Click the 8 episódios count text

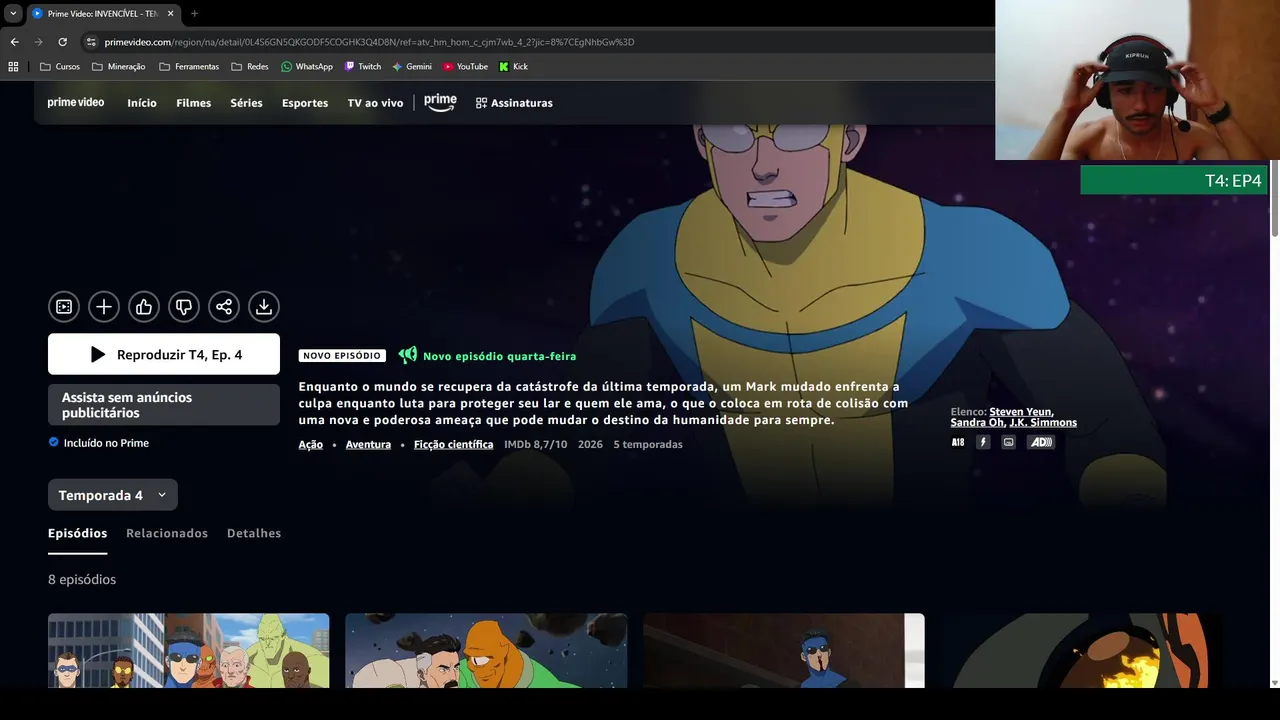[x=82, y=580]
